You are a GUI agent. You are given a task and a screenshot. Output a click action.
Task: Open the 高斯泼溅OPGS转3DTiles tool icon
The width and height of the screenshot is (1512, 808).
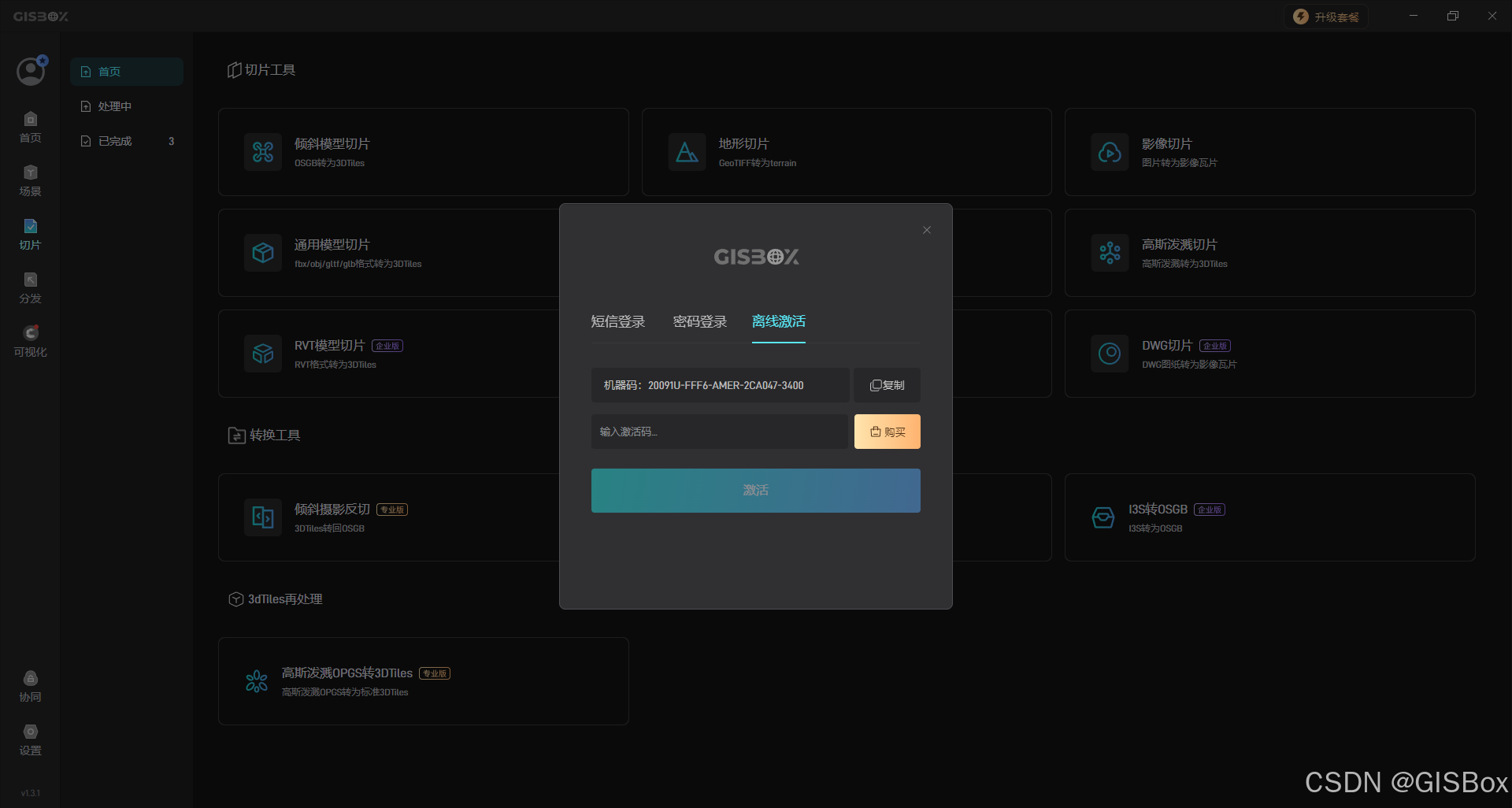click(257, 681)
